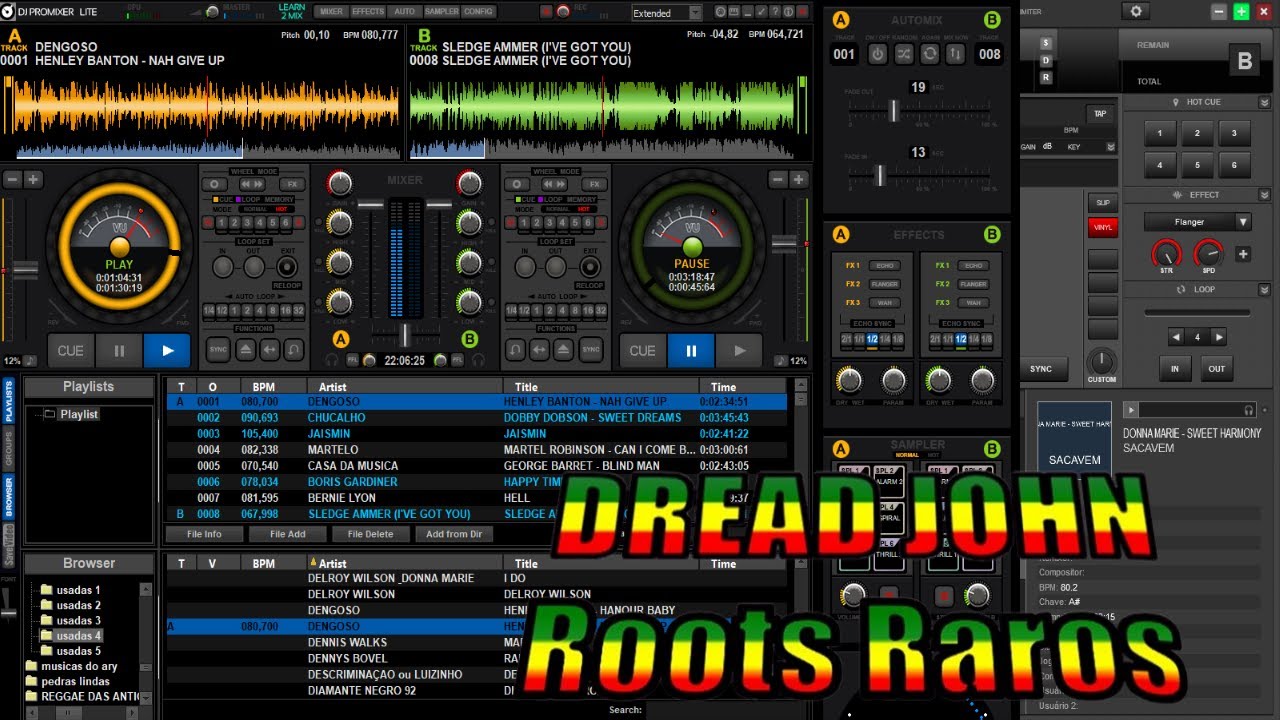Click the Automix MIX NOW icon
This screenshot has width=1280, height=720.
point(955,54)
